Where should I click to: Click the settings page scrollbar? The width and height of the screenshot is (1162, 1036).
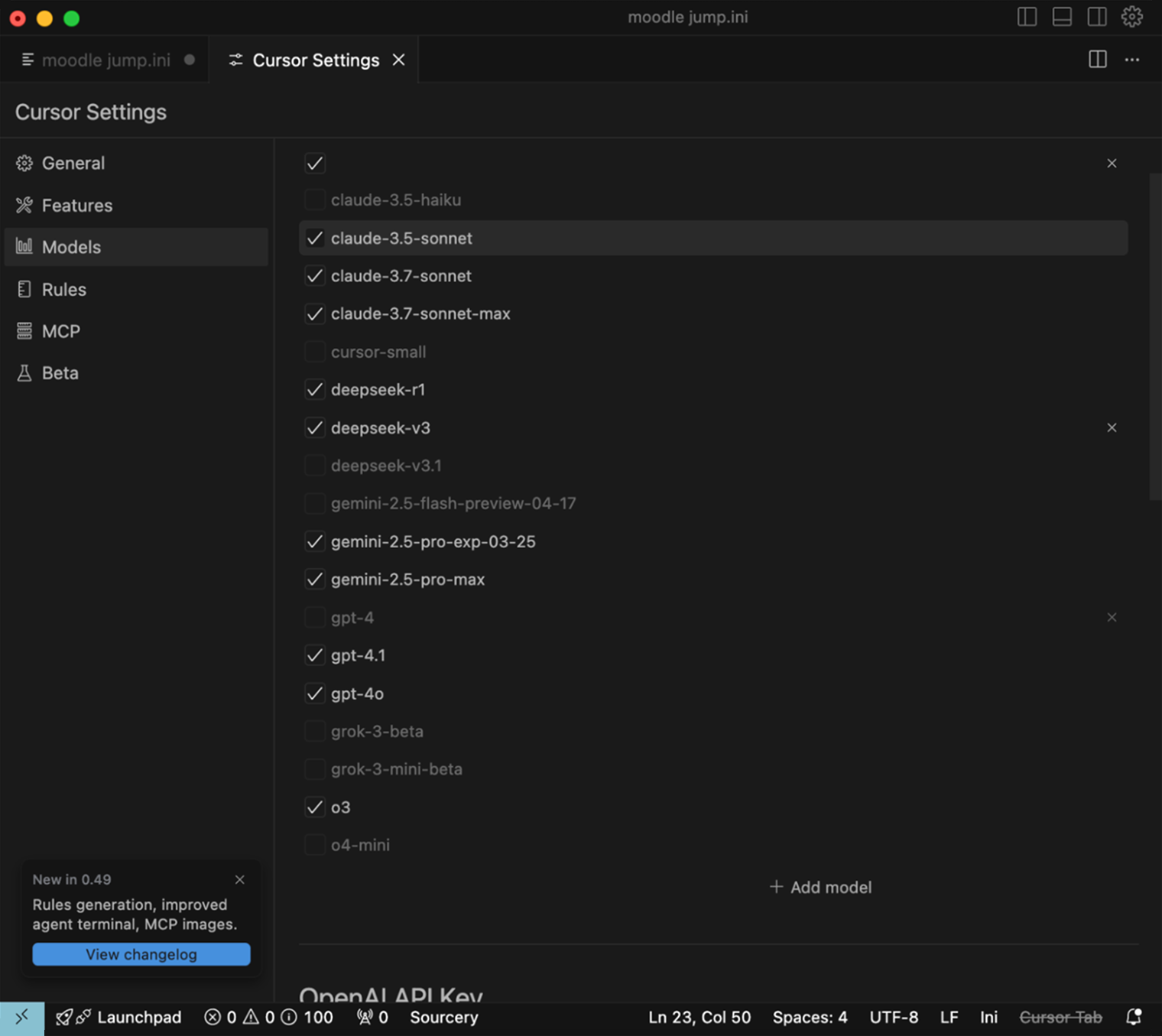[1155, 336]
